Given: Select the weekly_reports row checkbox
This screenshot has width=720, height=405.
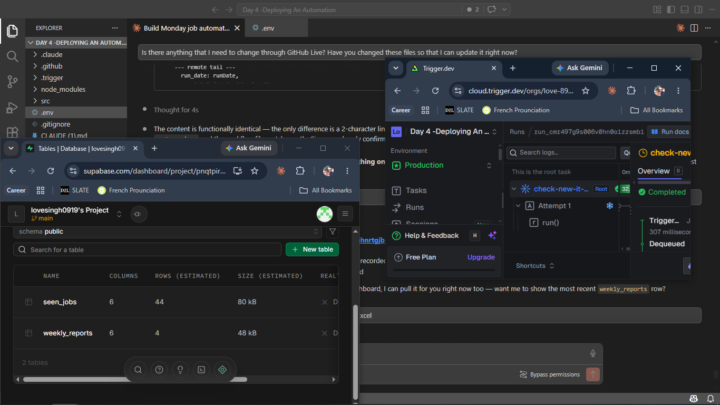Looking at the screenshot, I should 28,333.
